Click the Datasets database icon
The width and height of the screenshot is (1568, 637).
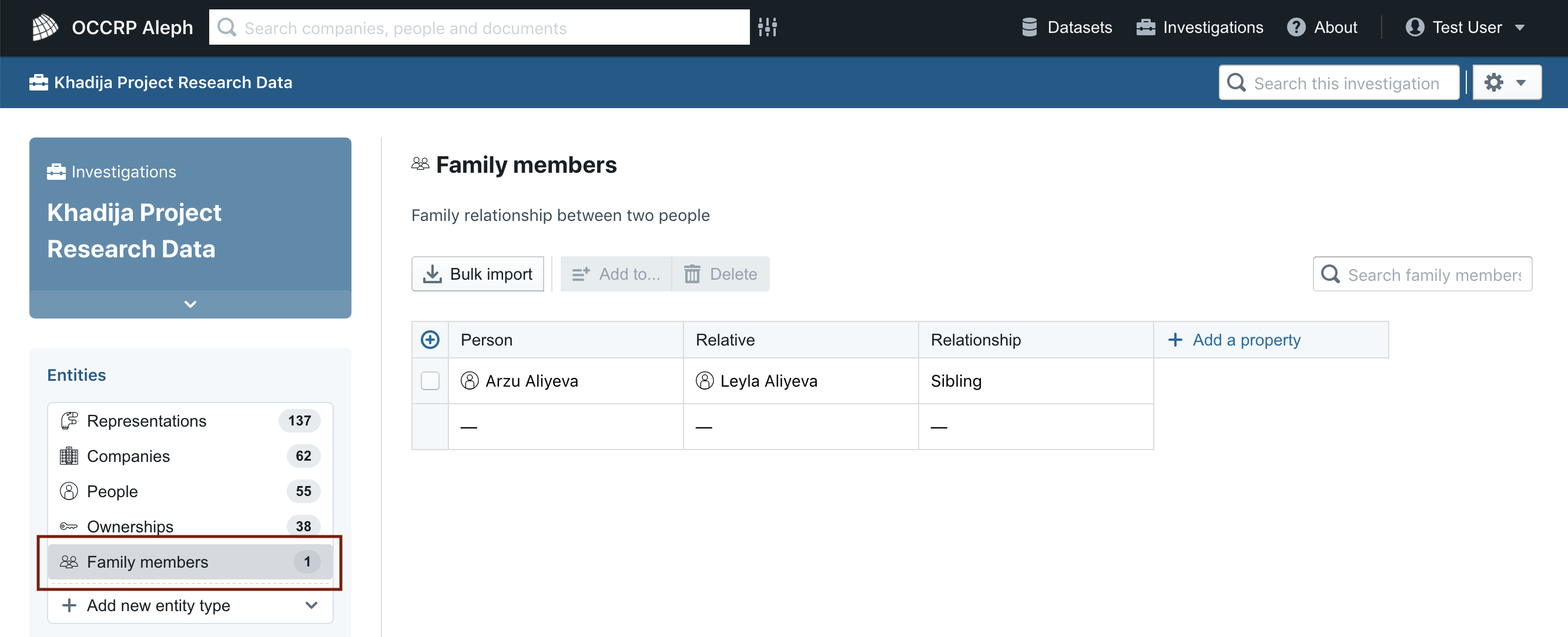click(x=1029, y=28)
